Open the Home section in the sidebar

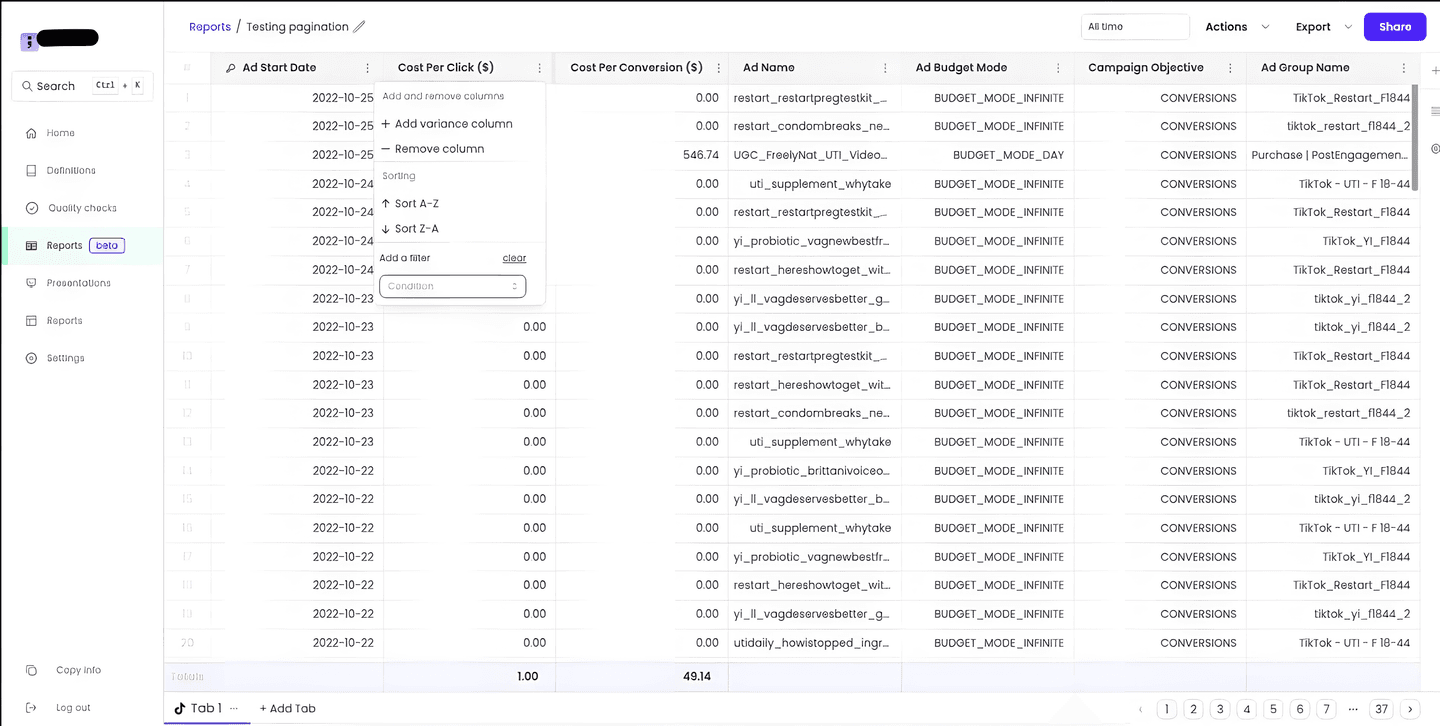coord(60,132)
